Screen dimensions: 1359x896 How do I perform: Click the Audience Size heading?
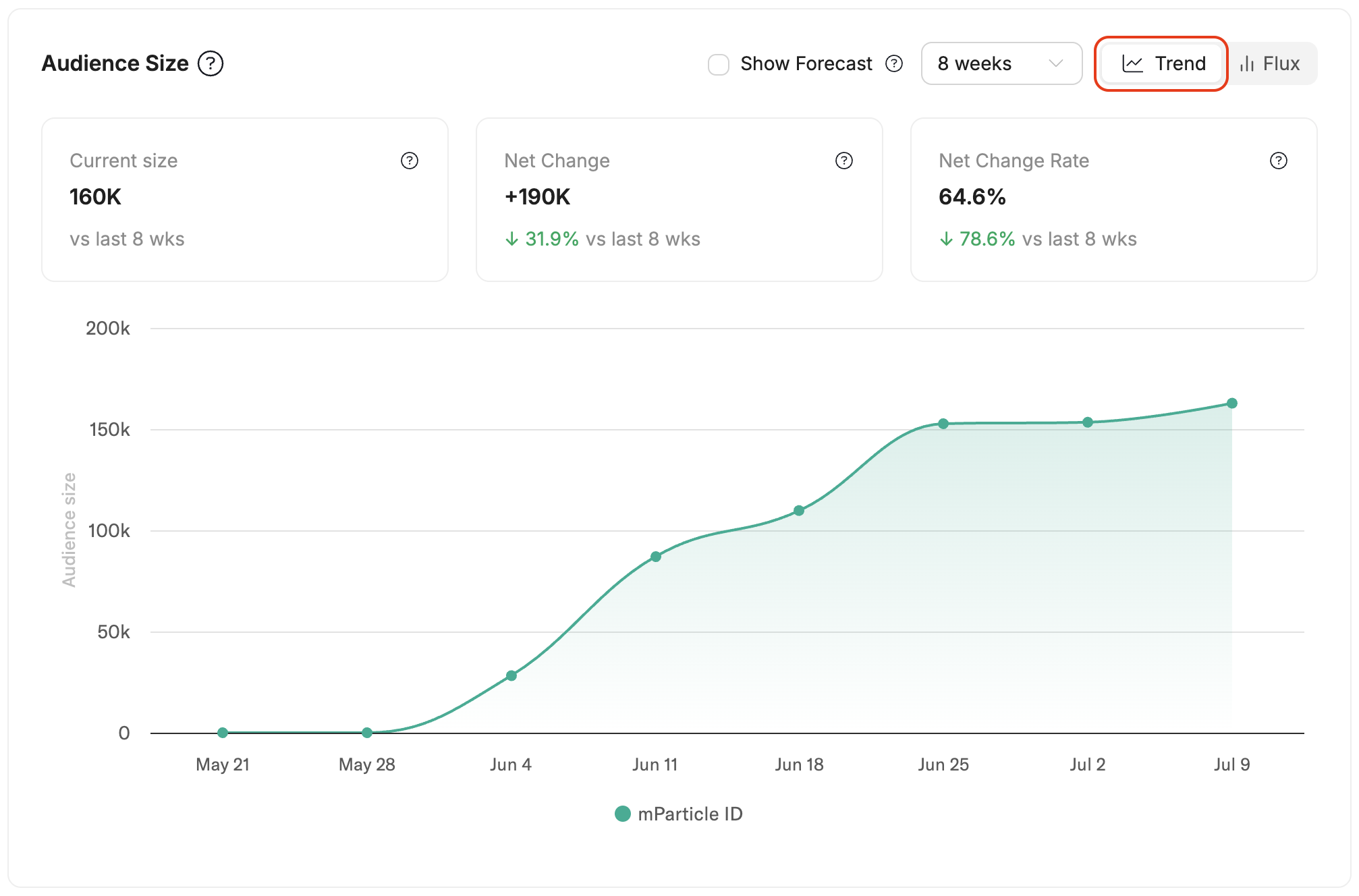[x=115, y=63]
